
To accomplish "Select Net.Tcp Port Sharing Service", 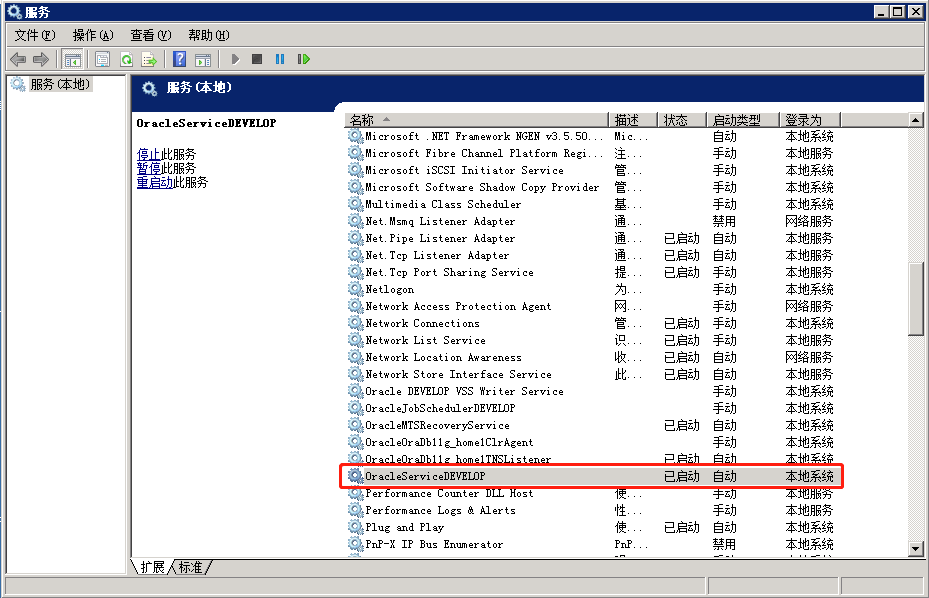I will coord(449,272).
